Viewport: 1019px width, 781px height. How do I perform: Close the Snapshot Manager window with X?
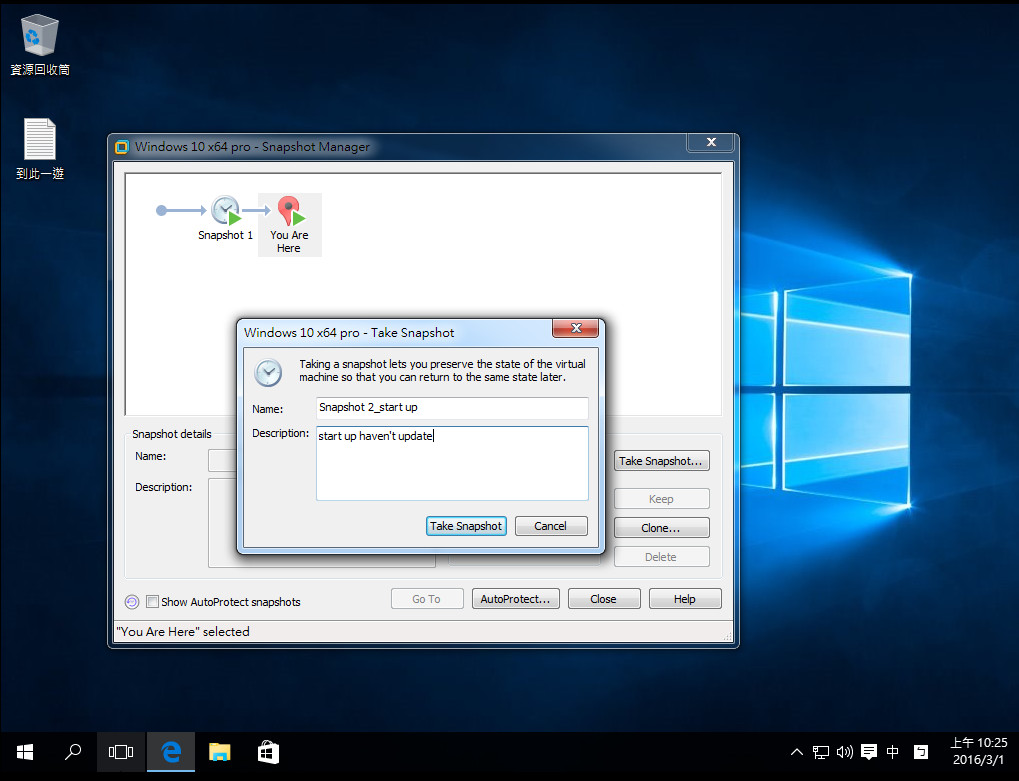(711, 142)
